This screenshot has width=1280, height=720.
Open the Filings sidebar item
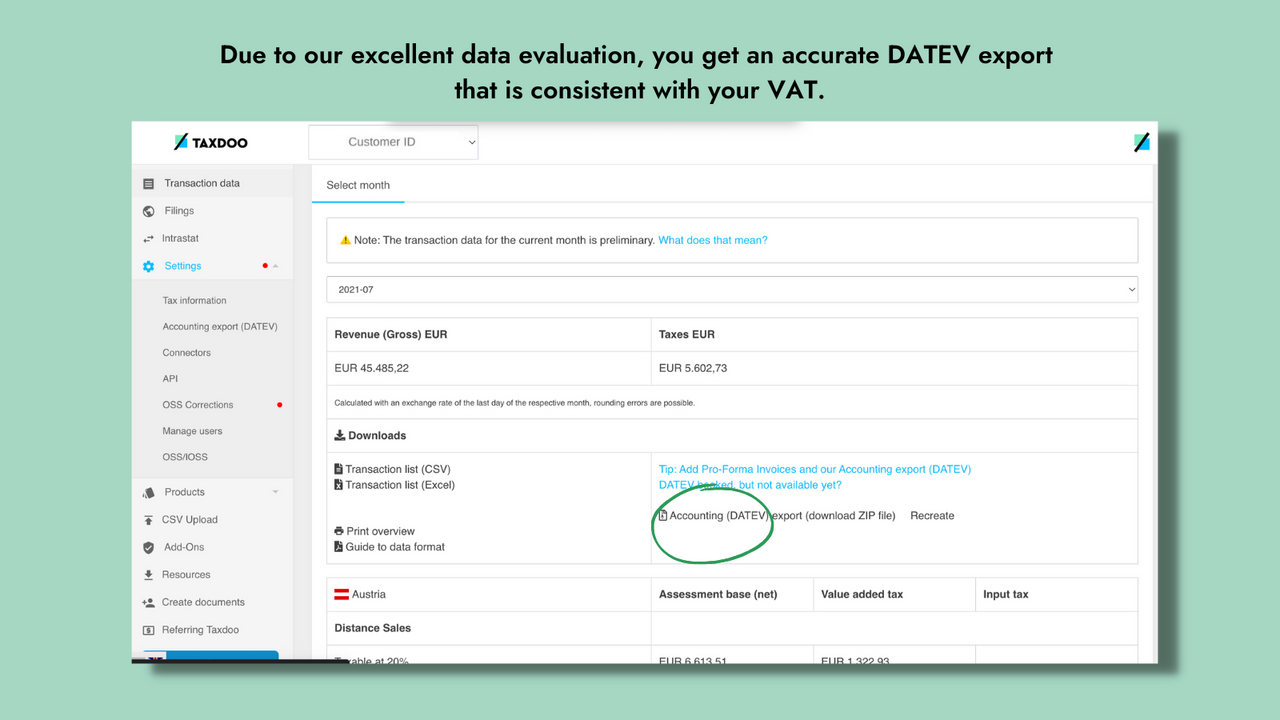coord(179,211)
